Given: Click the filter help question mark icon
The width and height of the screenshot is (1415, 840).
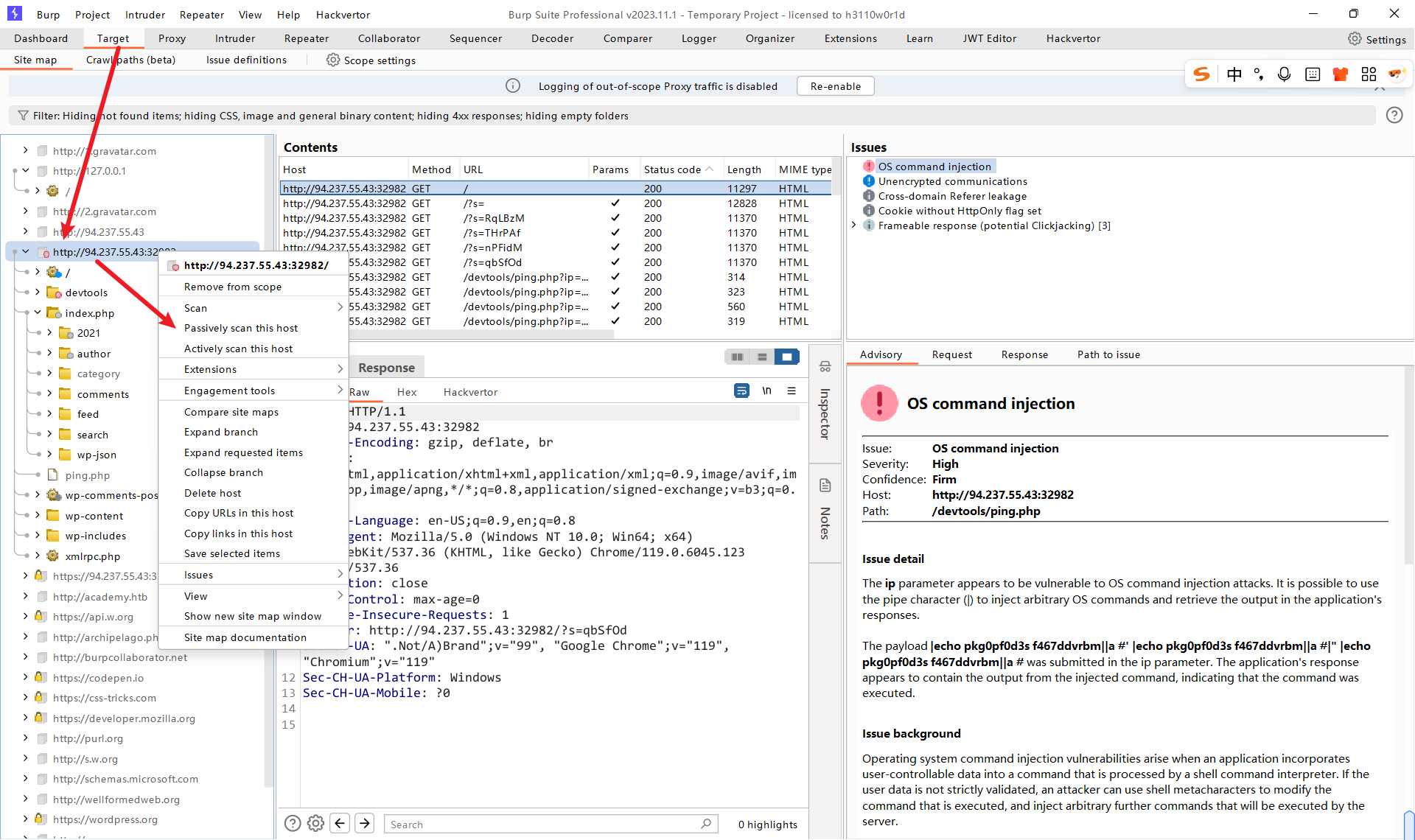Looking at the screenshot, I should pyautogui.click(x=1394, y=115).
